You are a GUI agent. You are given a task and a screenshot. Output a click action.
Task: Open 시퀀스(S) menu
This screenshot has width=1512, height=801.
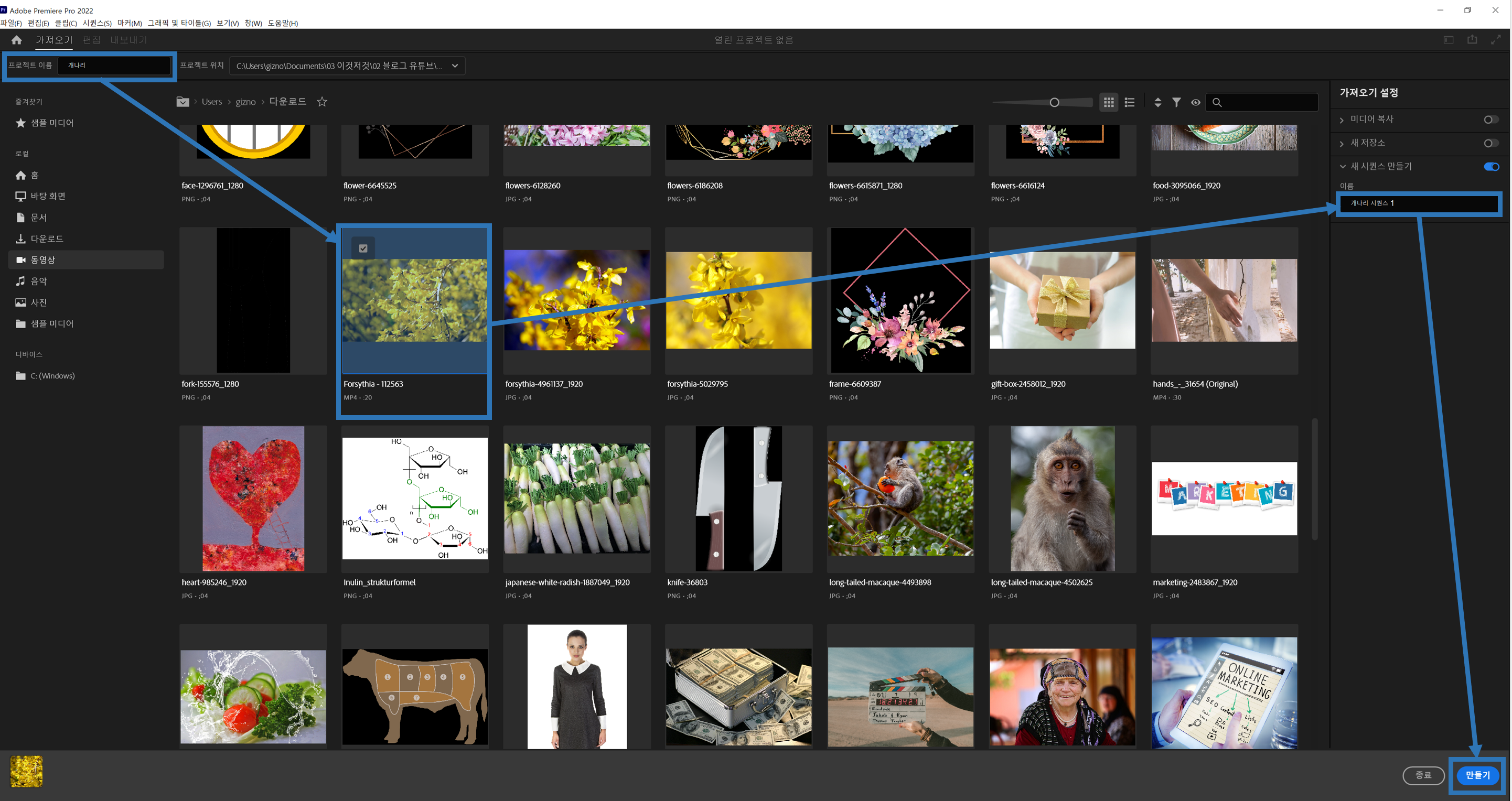tap(97, 23)
